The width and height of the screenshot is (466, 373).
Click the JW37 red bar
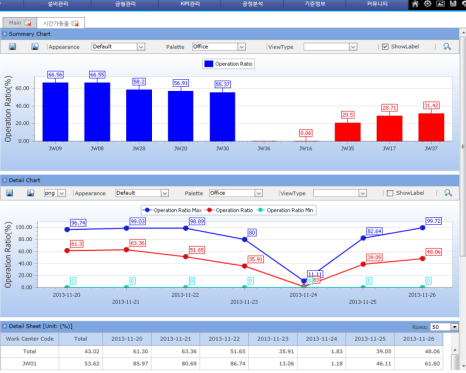431,127
